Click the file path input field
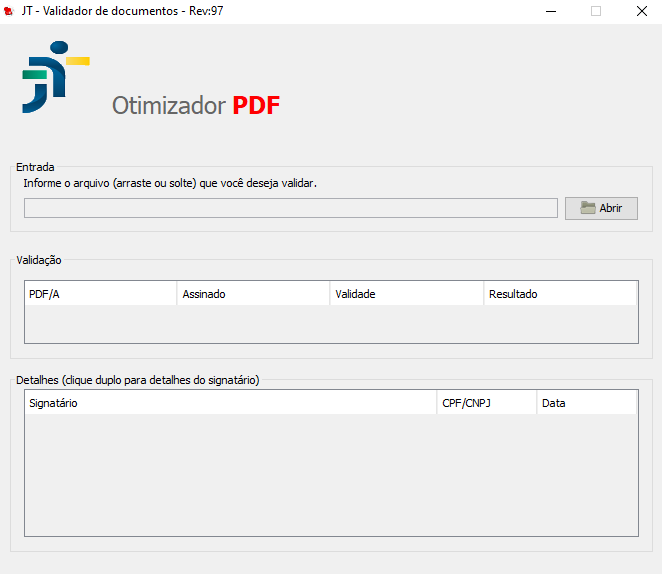Viewport: 662px width, 574px height. pyautogui.click(x=290, y=208)
